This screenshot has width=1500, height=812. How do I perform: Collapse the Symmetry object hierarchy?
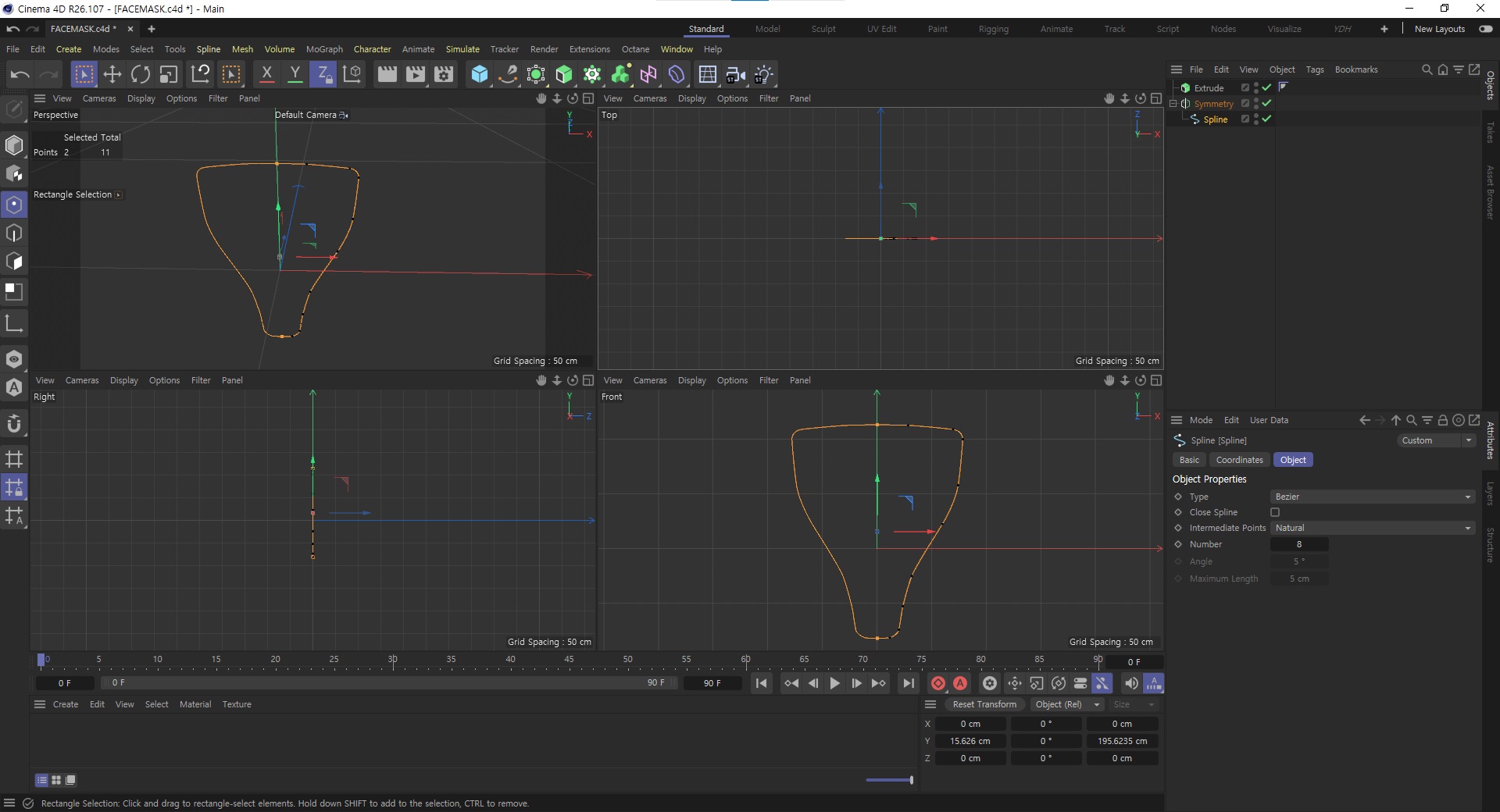coord(1173,103)
